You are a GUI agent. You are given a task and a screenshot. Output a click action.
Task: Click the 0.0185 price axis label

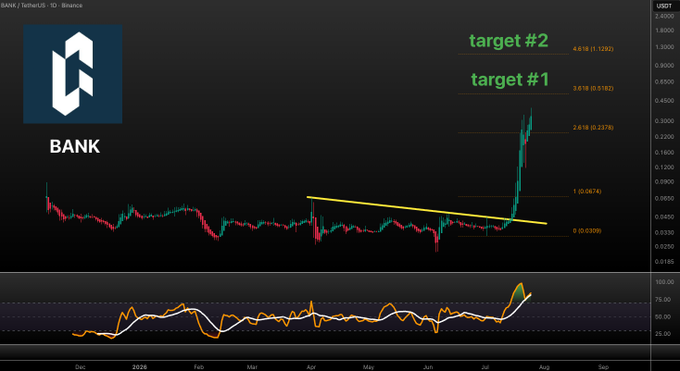(664, 262)
